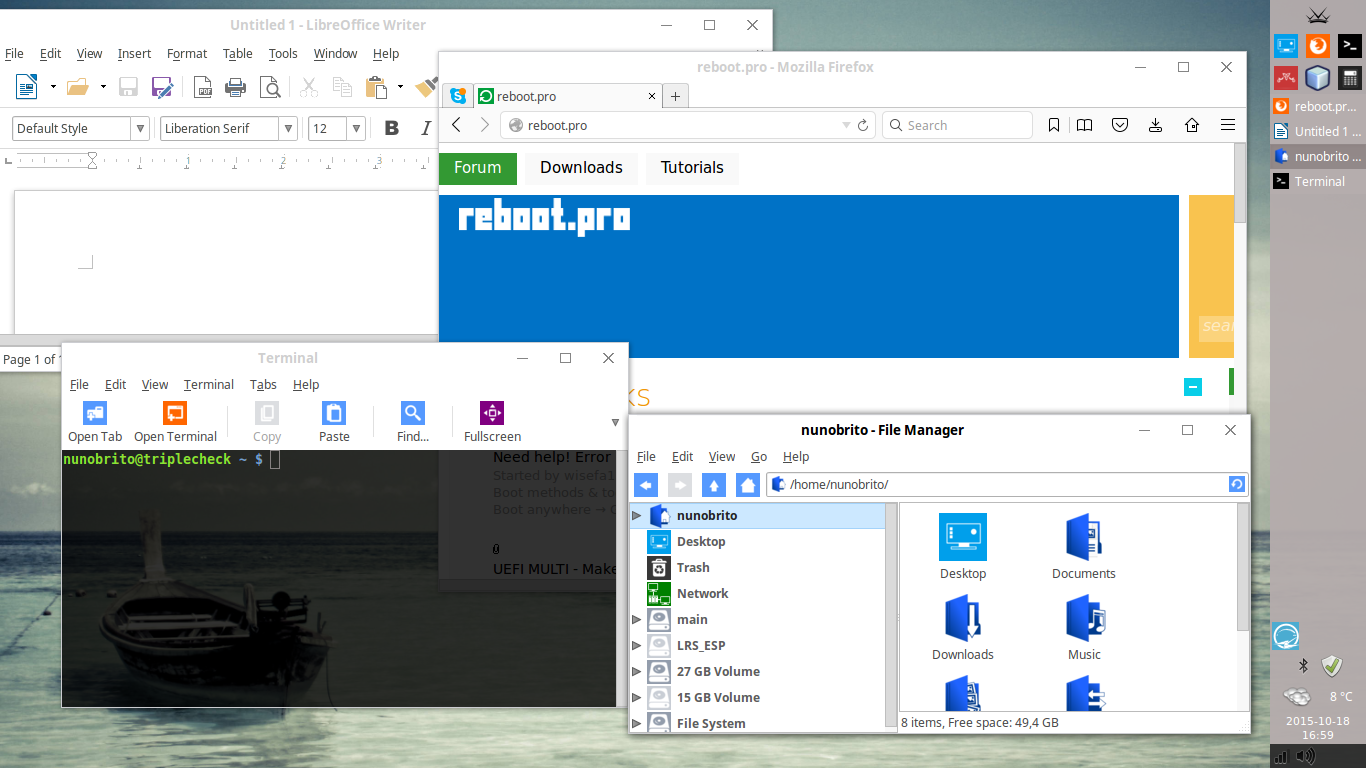Open the Writer open-file dropdown arrow
This screenshot has height=768, width=1366.
tap(103, 87)
